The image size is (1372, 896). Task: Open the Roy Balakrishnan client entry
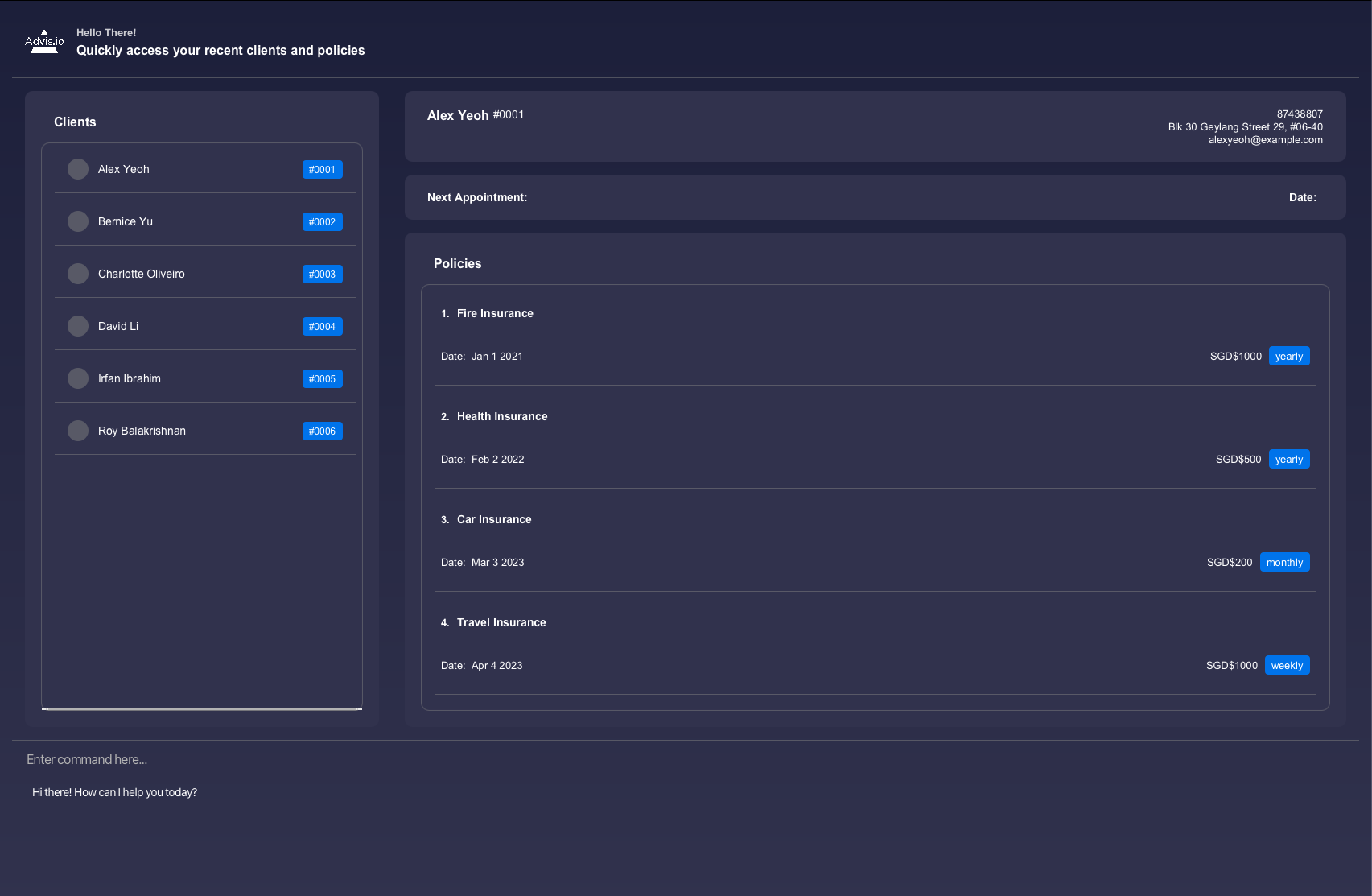click(x=205, y=431)
